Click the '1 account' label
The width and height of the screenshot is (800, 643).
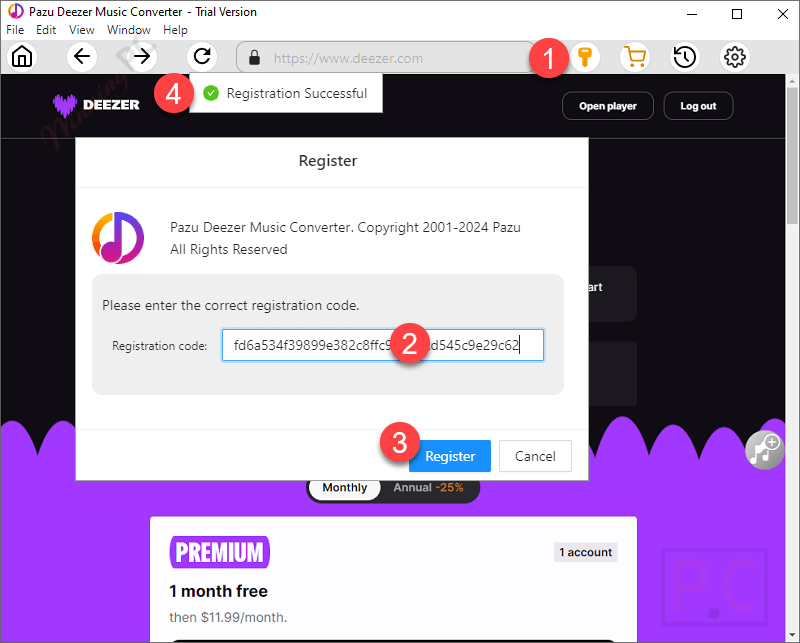[586, 552]
